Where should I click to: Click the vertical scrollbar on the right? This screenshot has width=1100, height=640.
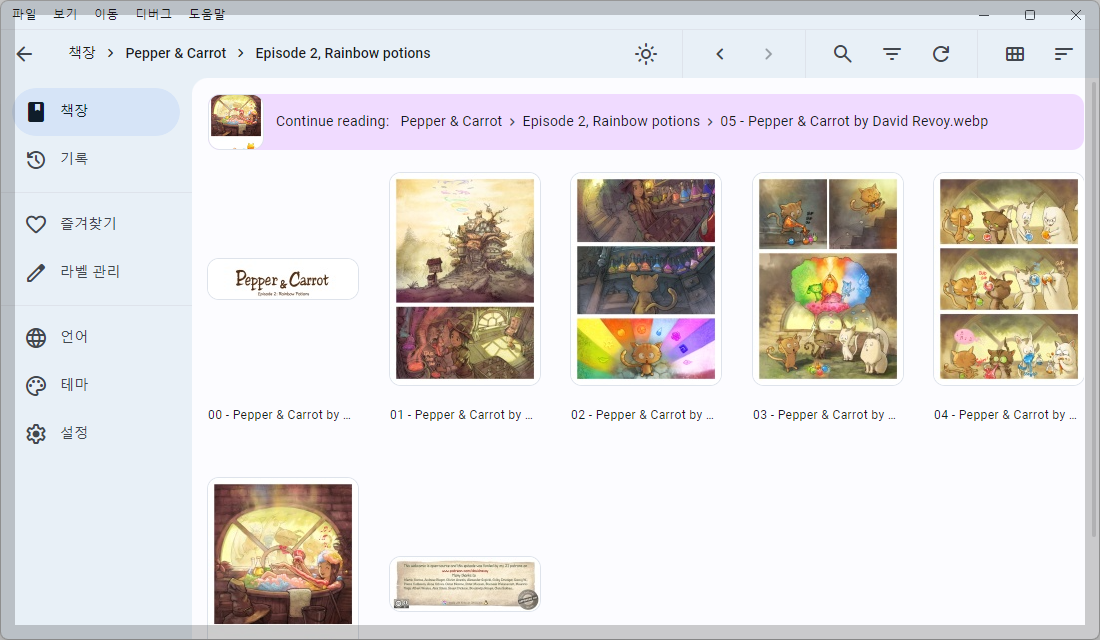point(1094,309)
